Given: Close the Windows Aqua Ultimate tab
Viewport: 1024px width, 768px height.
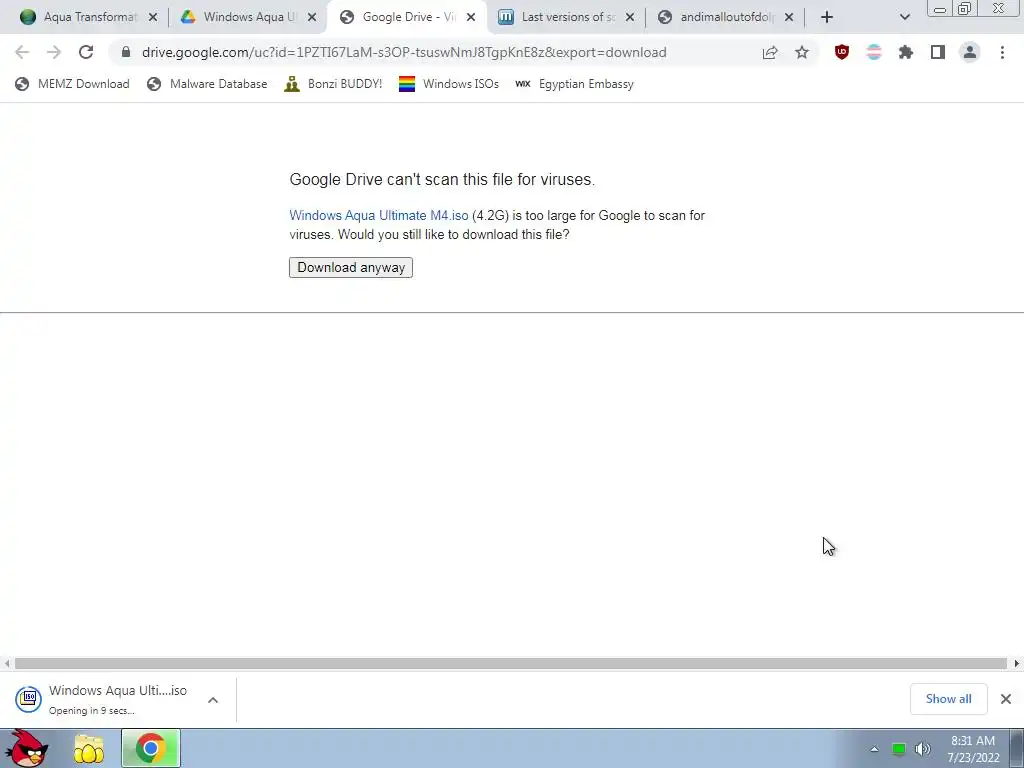Looking at the screenshot, I should (x=312, y=17).
